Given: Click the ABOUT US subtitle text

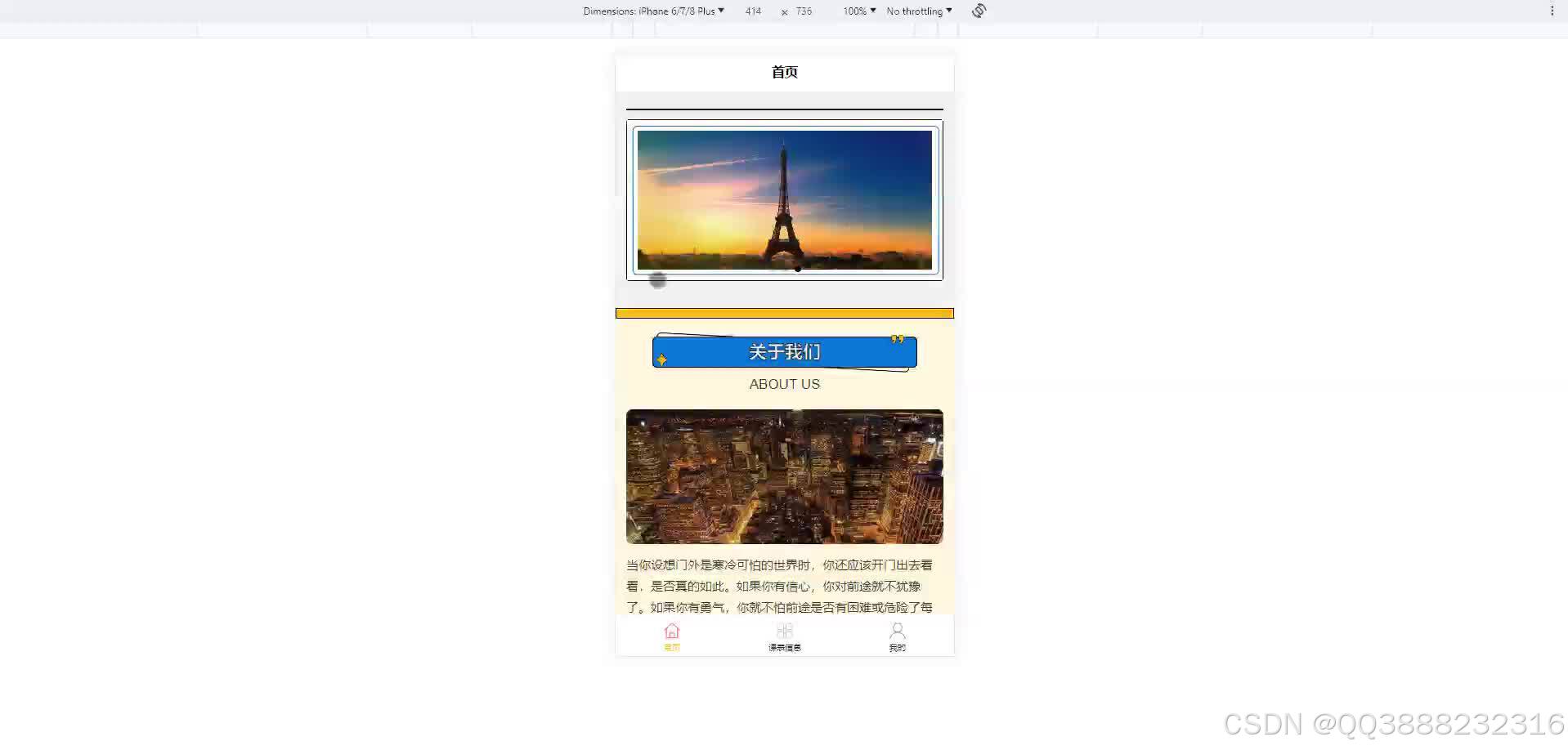Looking at the screenshot, I should point(785,384).
